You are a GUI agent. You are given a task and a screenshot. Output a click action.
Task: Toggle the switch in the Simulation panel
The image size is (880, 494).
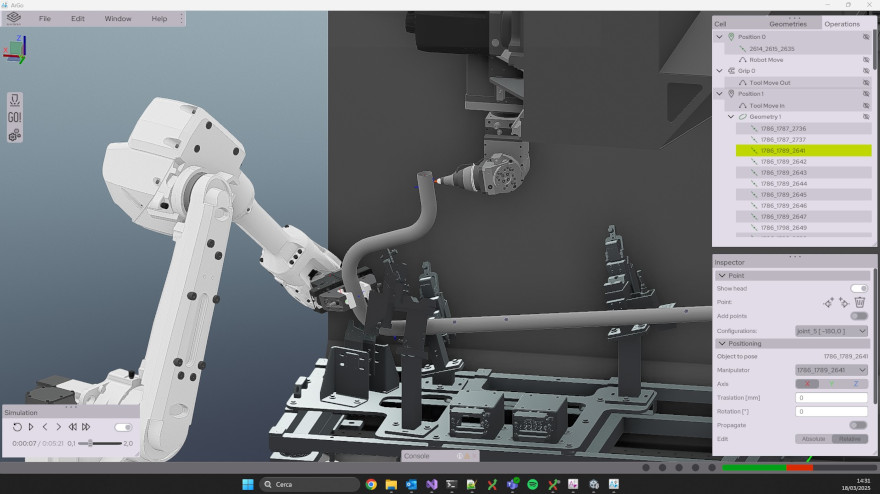(123, 428)
